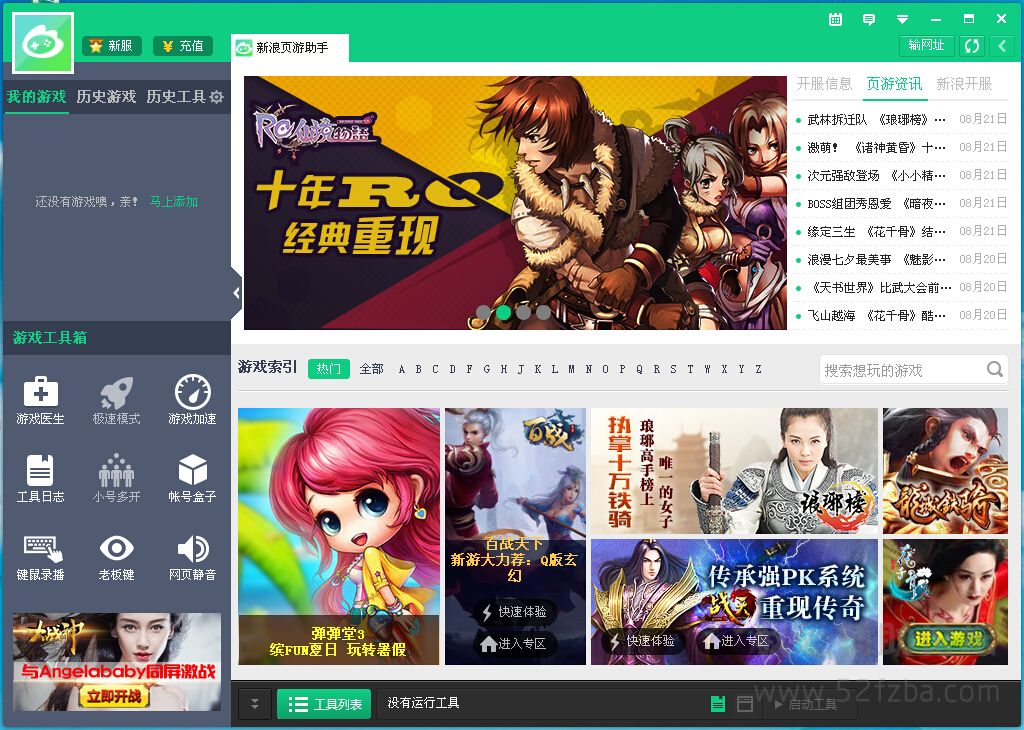This screenshot has width=1024, height=730.
Task: Click the refresh page icon
Action: click(x=972, y=46)
